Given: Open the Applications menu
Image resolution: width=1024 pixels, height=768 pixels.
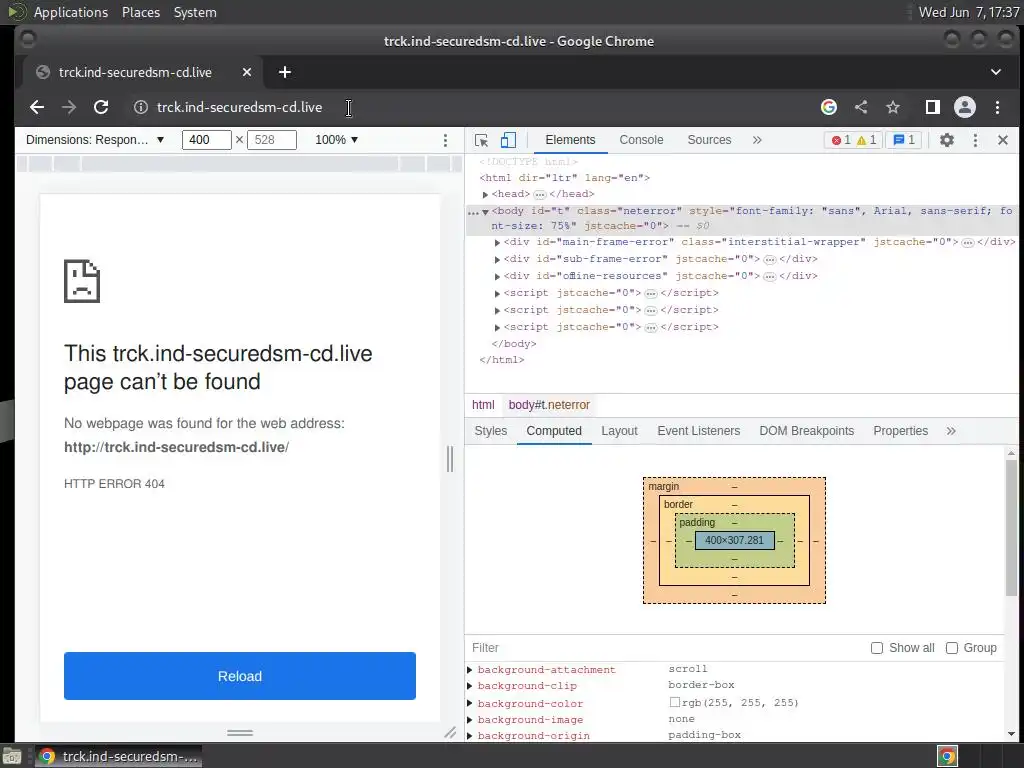Looking at the screenshot, I should click(x=71, y=12).
